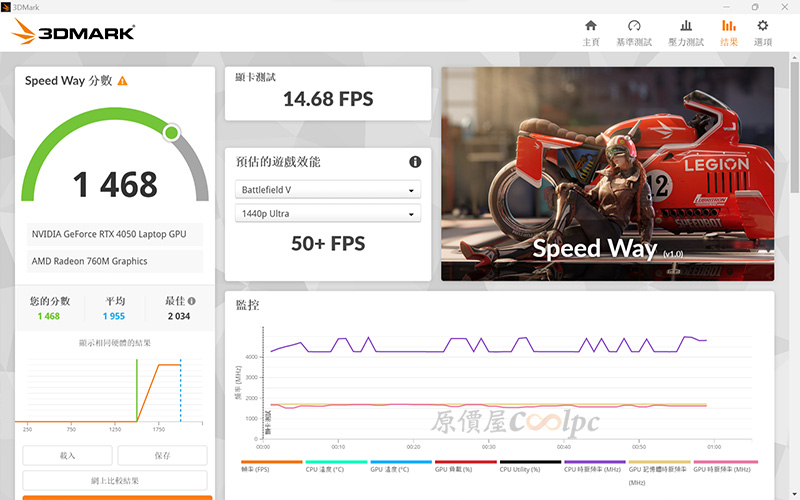Open the Benchmarks (基準測試) tab

(x=634, y=33)
